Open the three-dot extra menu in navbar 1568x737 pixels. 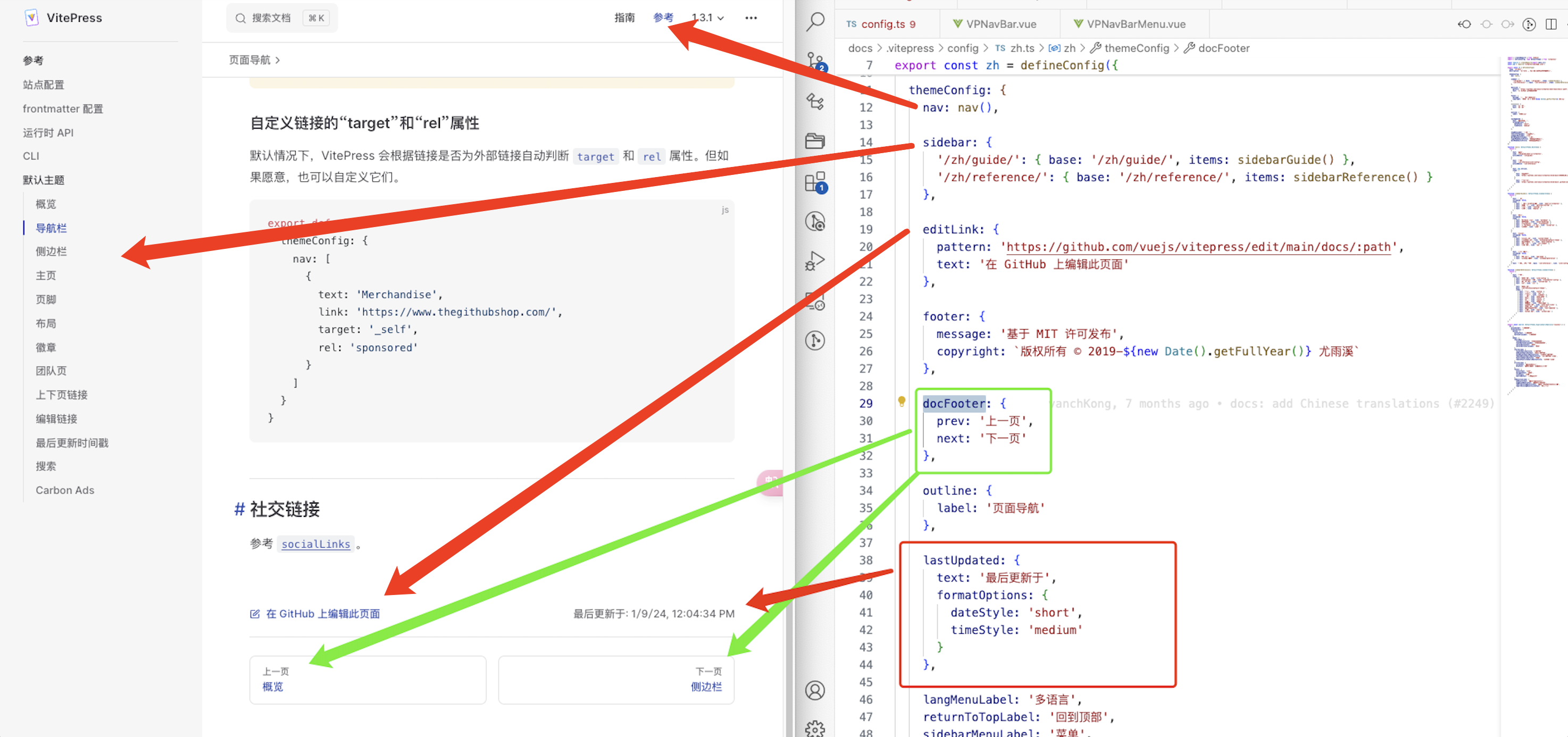(x=751, y=18)
